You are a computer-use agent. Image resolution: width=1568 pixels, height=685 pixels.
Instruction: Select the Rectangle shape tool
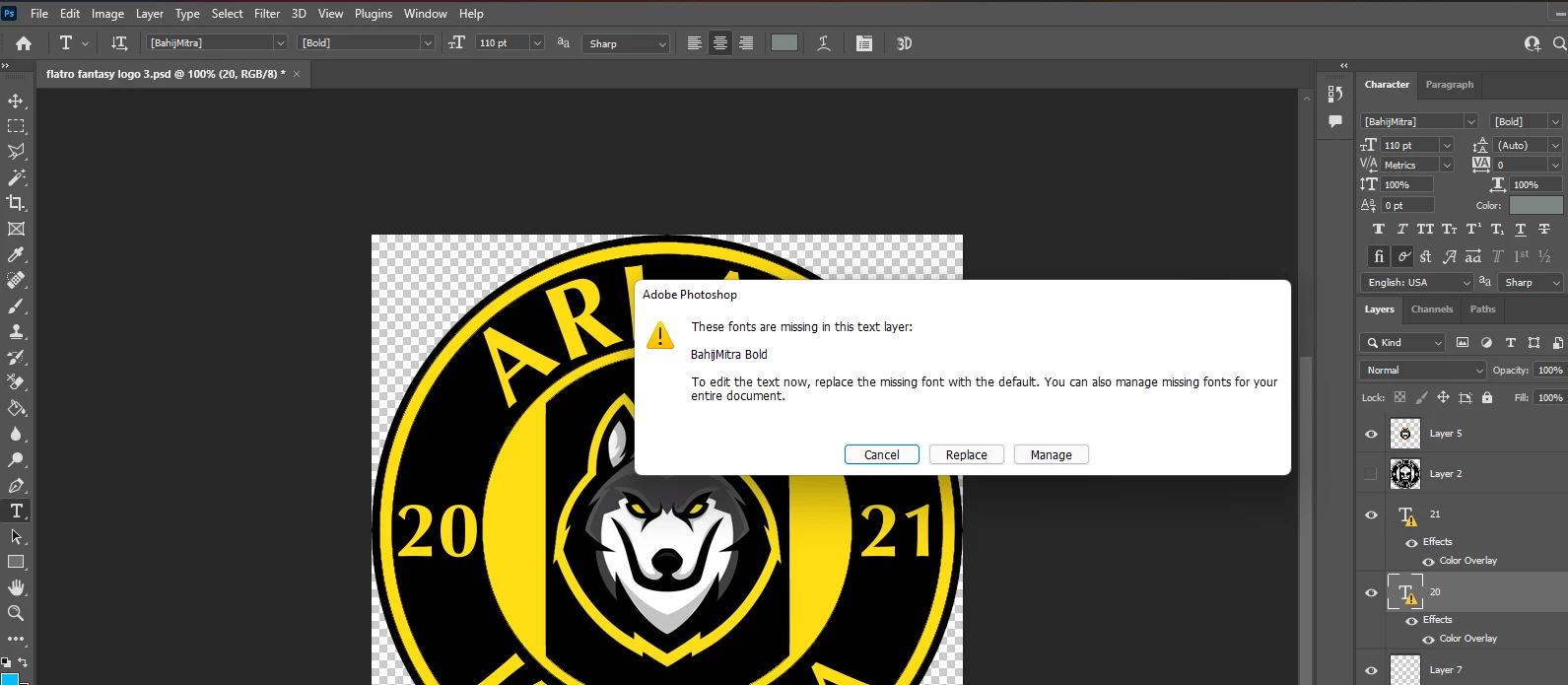tap(16, 562)
